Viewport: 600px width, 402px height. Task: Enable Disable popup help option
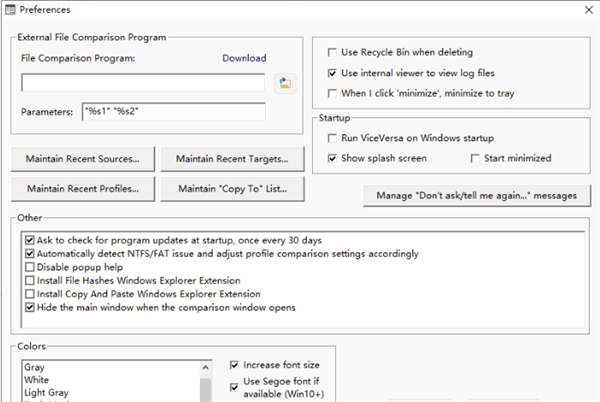(29, 267)
